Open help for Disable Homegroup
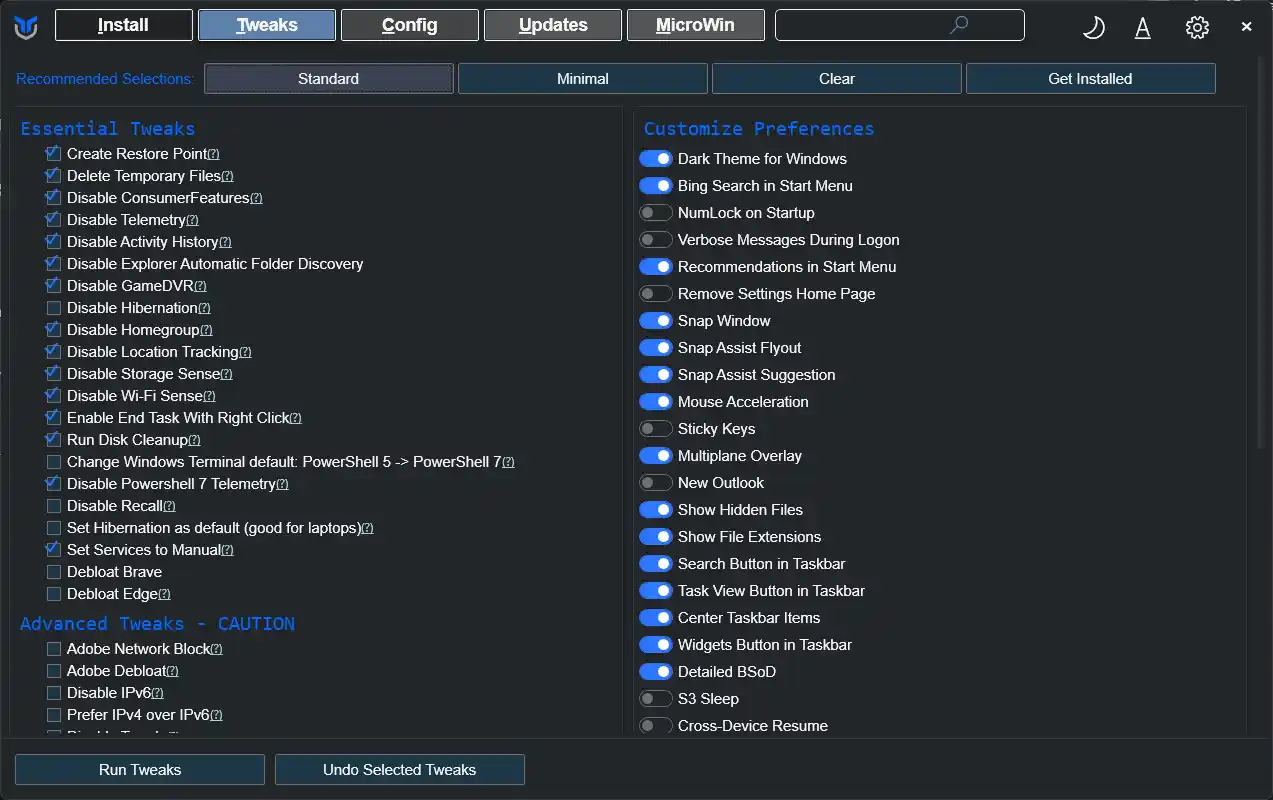Viewport: 1273px width, 800px height. point(206,330)
